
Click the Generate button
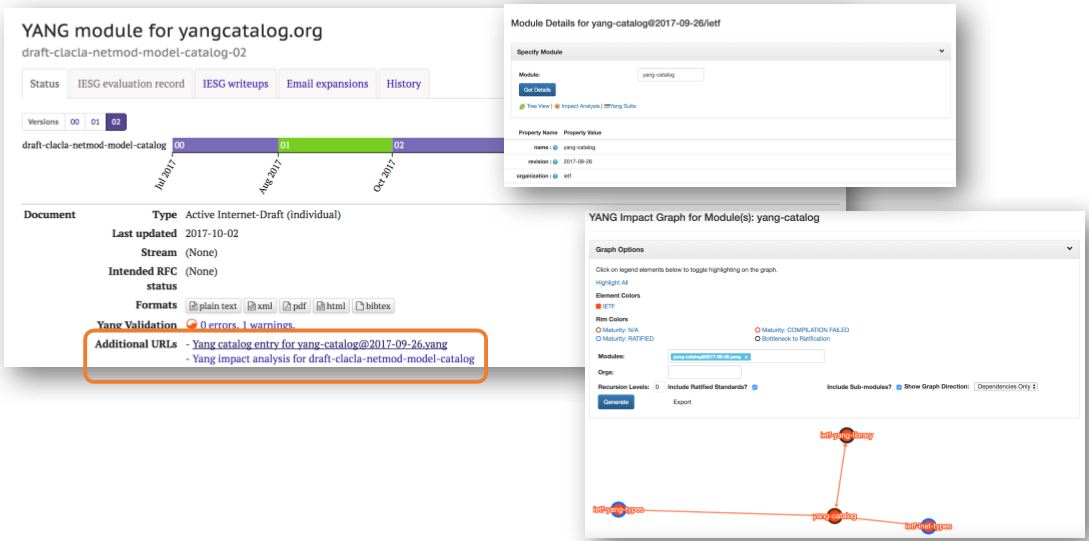(615, 402)
